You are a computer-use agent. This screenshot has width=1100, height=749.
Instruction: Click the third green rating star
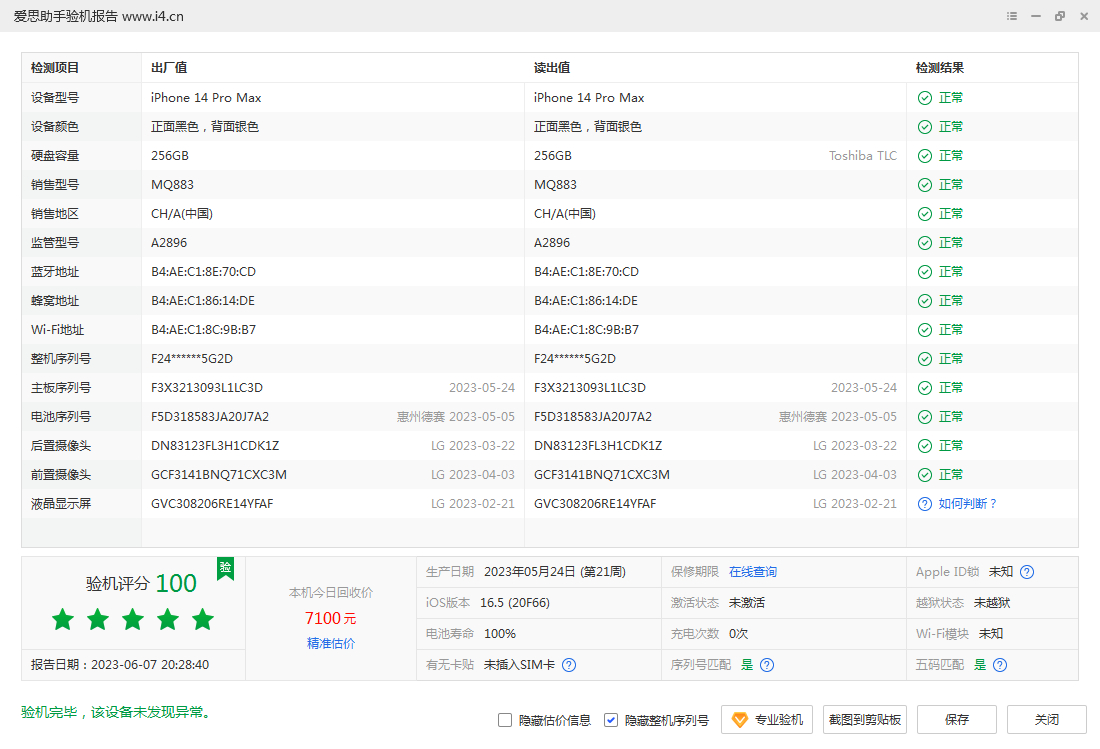(133, 619)
